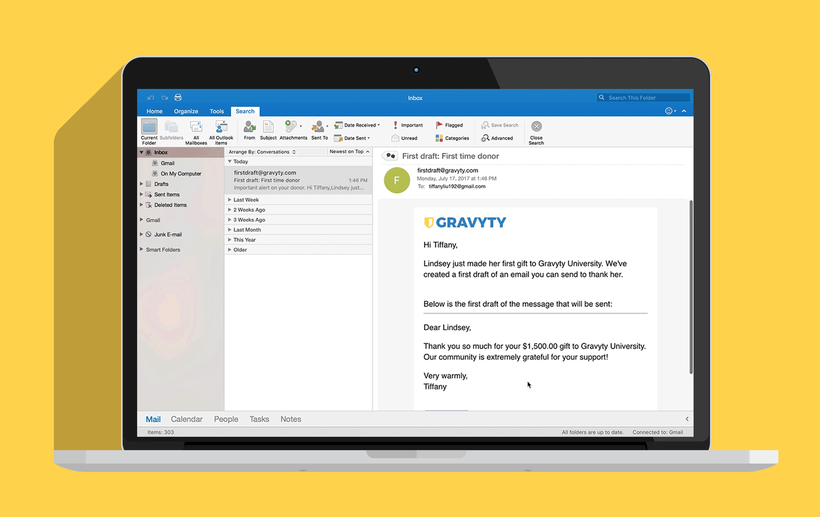This screenshot has width=820, height=517.
Task: Filter search by From sender
Action: pos(249,131)
